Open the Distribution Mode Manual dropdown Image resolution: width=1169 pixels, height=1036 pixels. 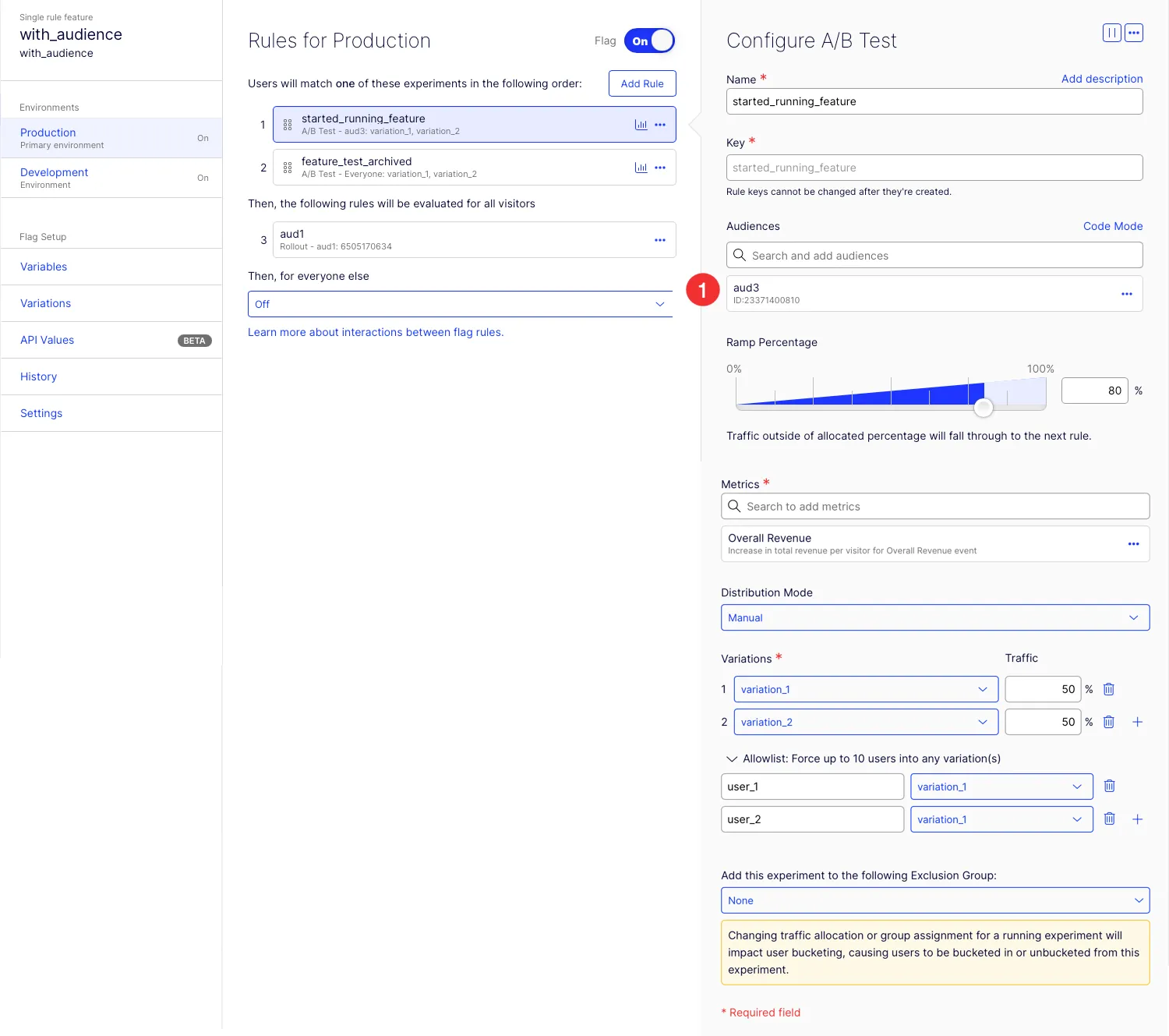(x=935, y=617)
